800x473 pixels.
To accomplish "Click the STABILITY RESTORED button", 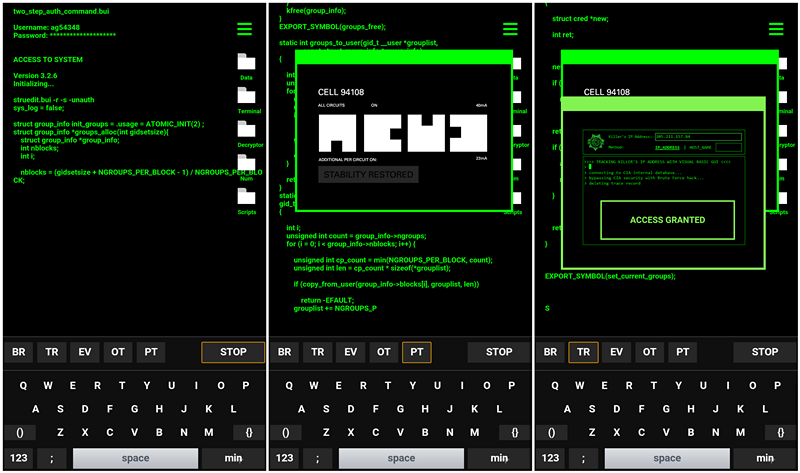I will click(367, 175).
